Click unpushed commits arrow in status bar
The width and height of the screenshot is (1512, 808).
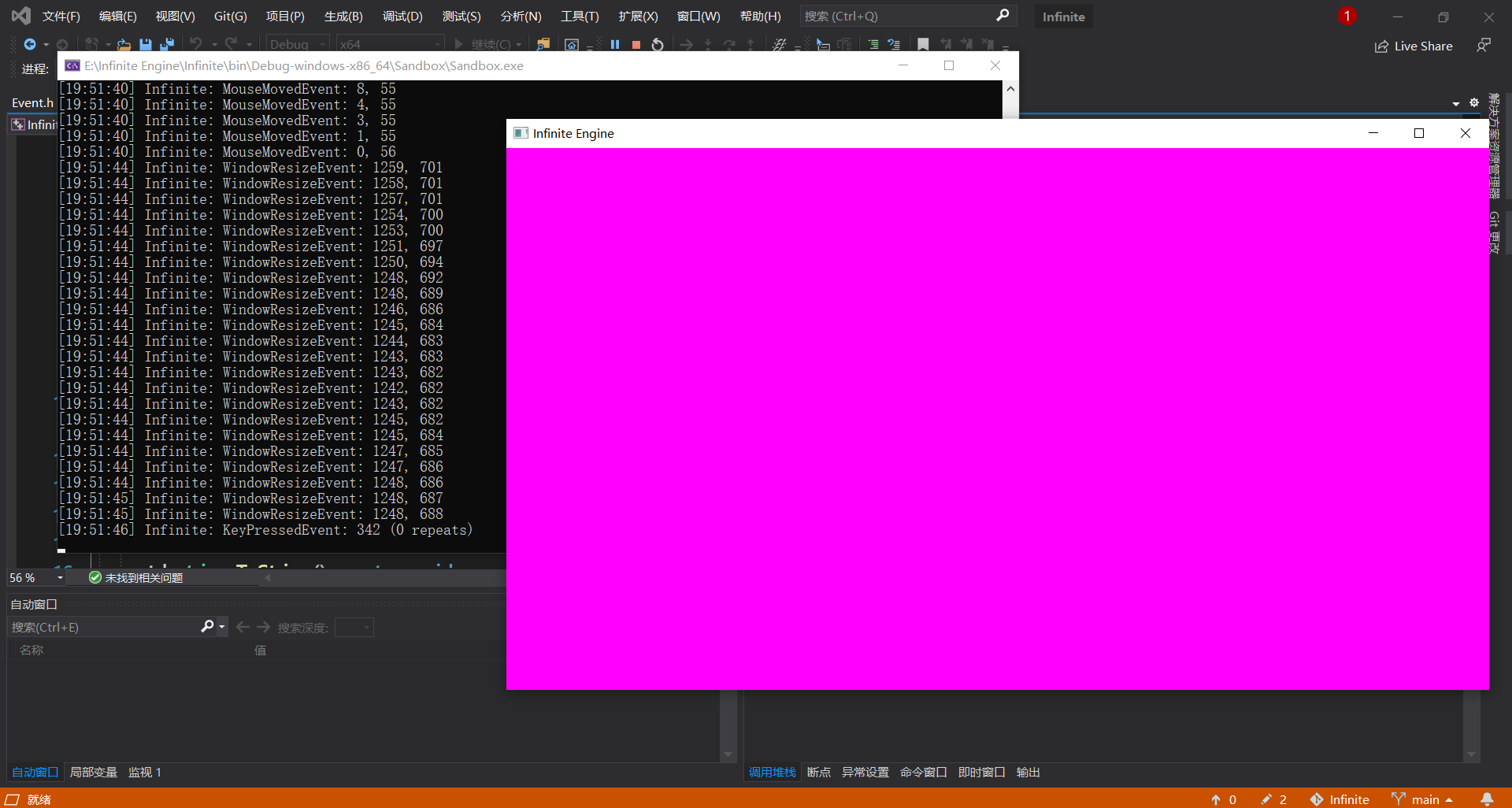(1224, 799)
